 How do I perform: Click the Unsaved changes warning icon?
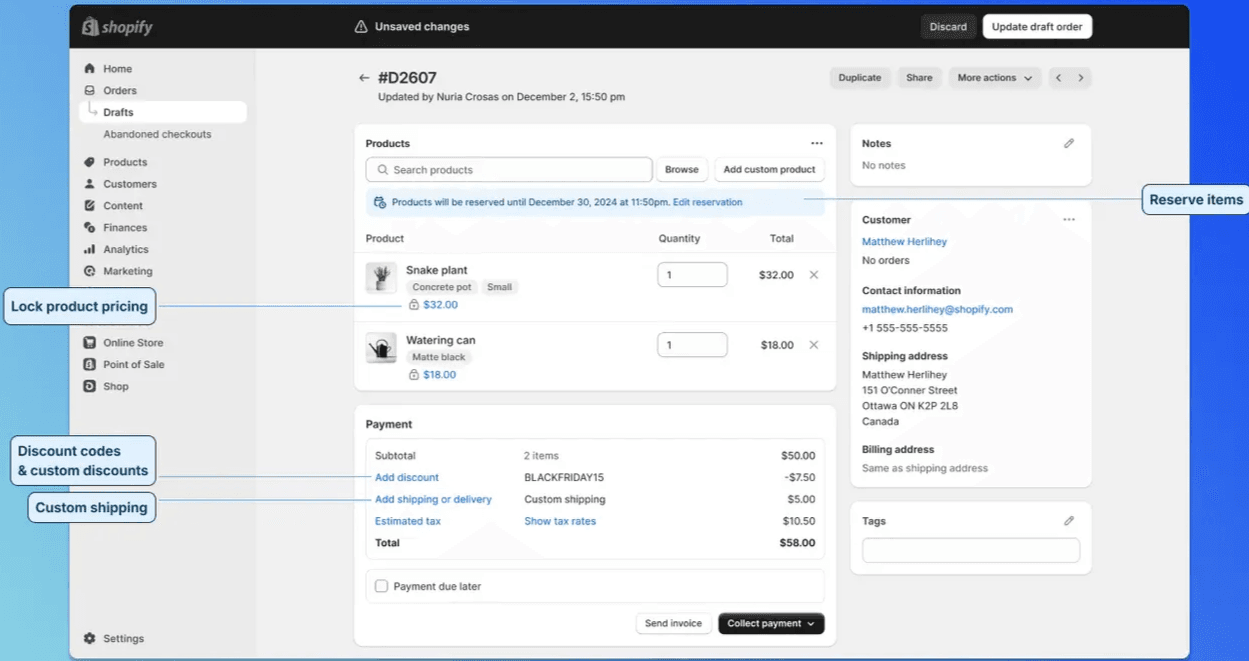[x=361, y=27]
